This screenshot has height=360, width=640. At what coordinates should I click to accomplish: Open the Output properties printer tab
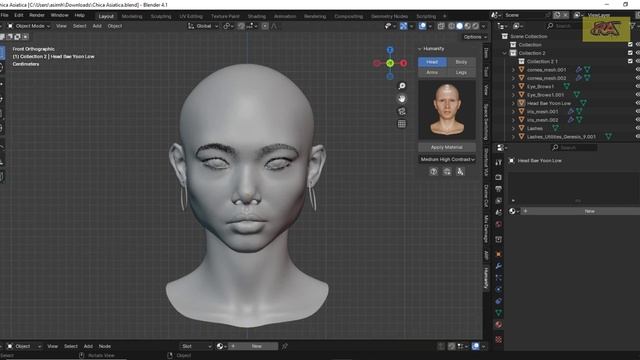tap(498, 189)
